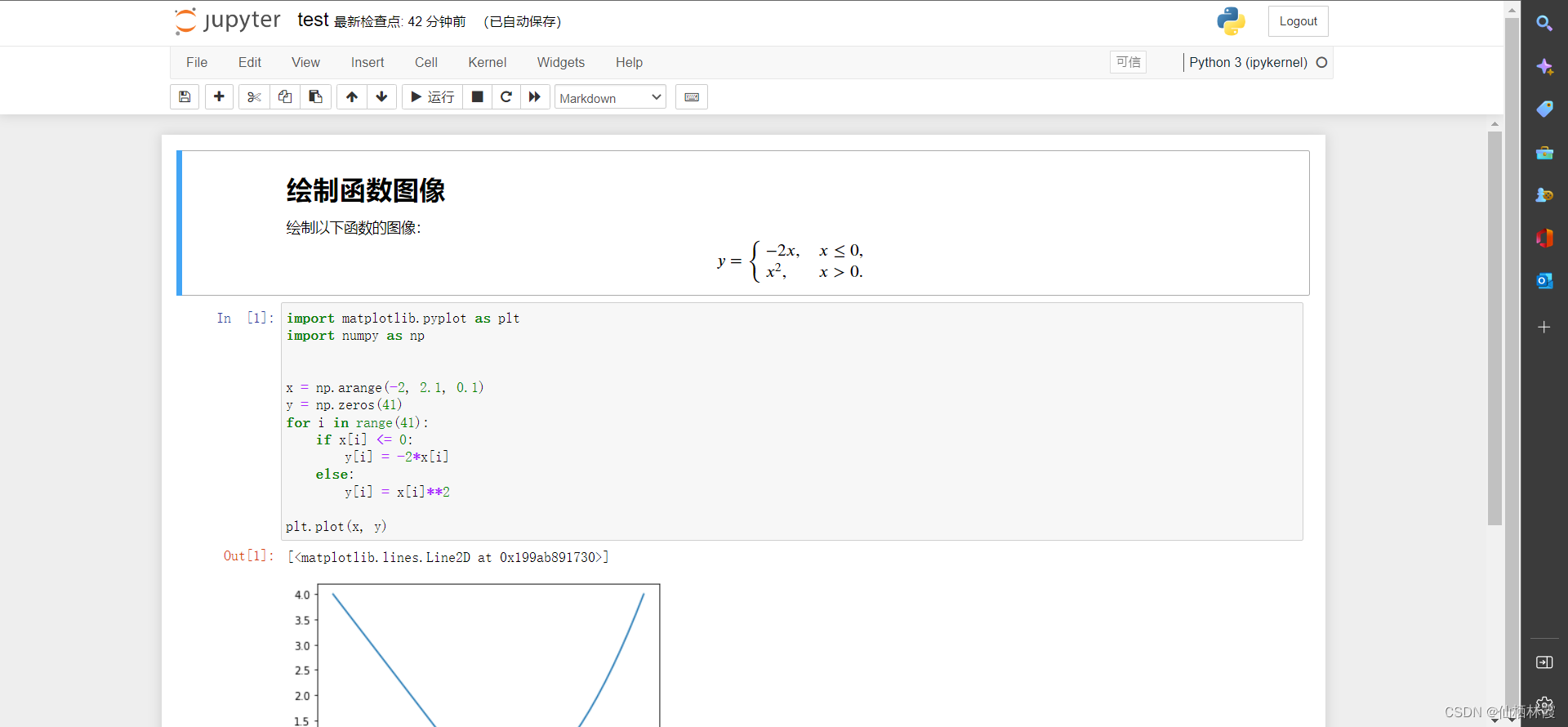The height and width of the screenshot is (727, 1568).
Task: Click the In [1] cell prompt
Action: [x=245, y=319]
